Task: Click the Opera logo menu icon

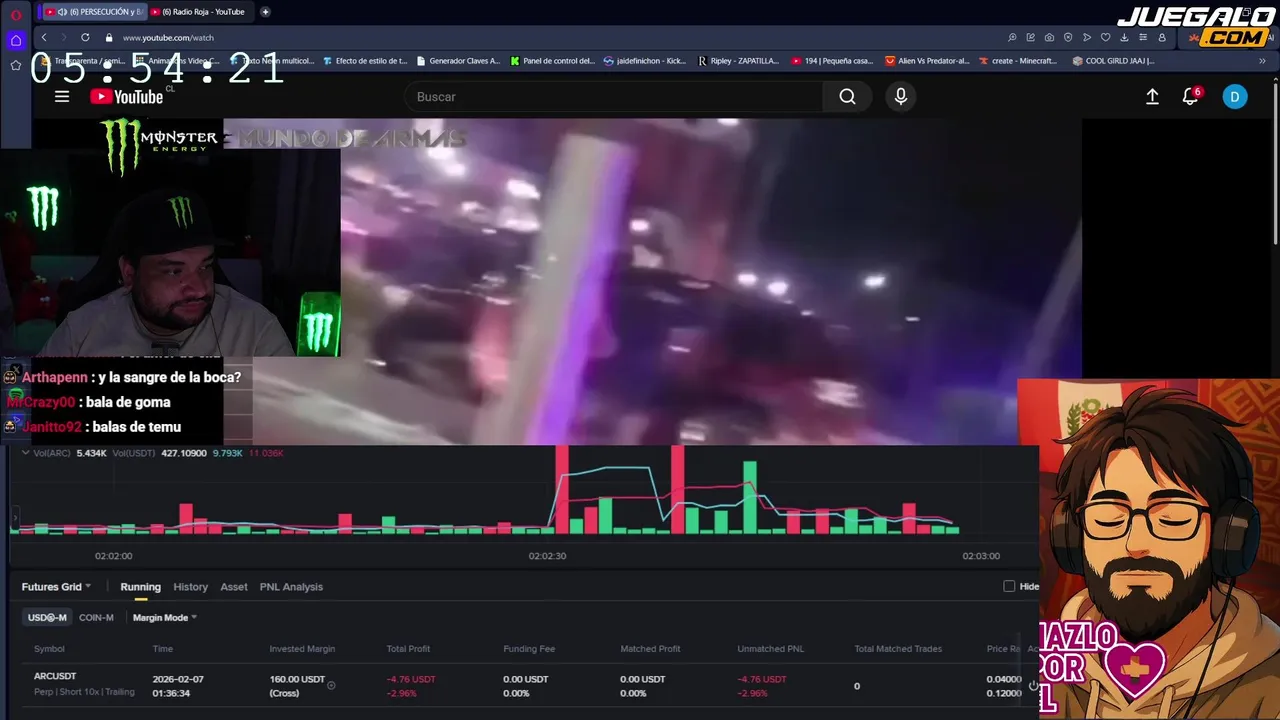Action: pyautogui.click(x=16, y=14)
